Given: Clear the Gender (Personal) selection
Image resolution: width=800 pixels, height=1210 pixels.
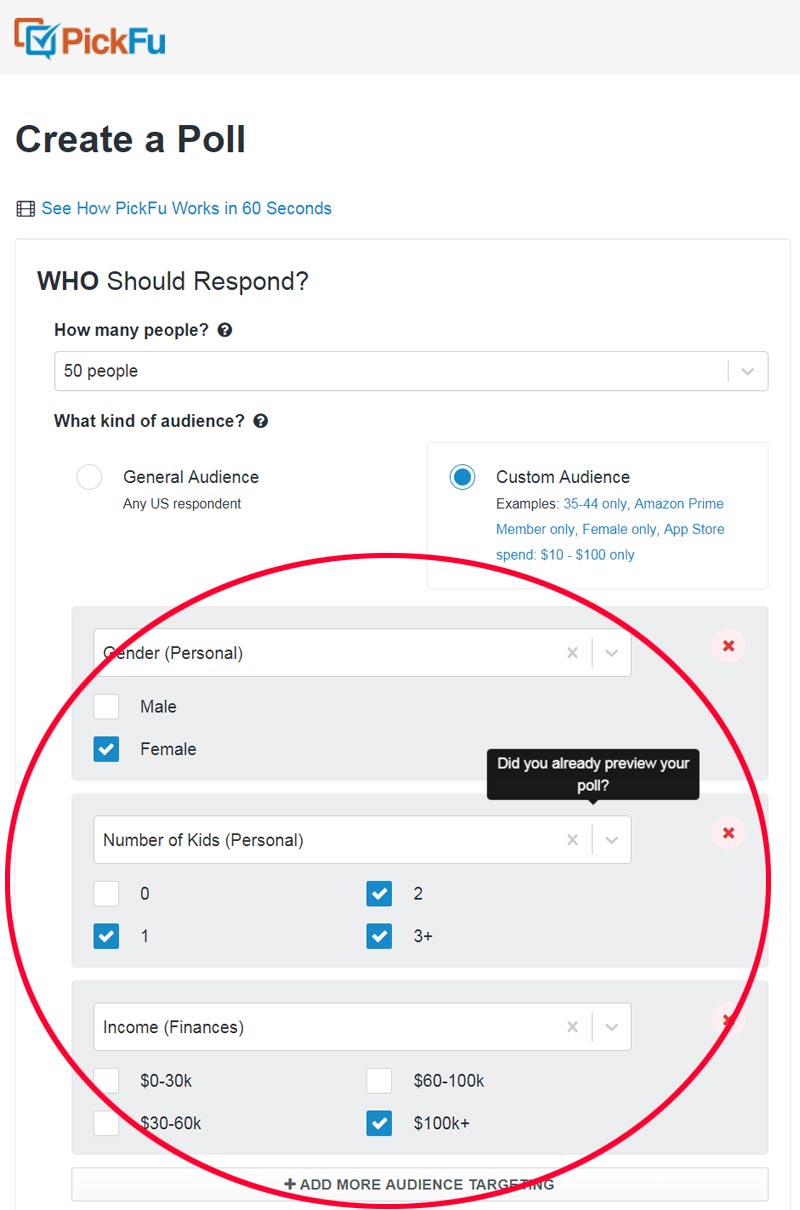Looking at the screenshot, I should [572, 653].
